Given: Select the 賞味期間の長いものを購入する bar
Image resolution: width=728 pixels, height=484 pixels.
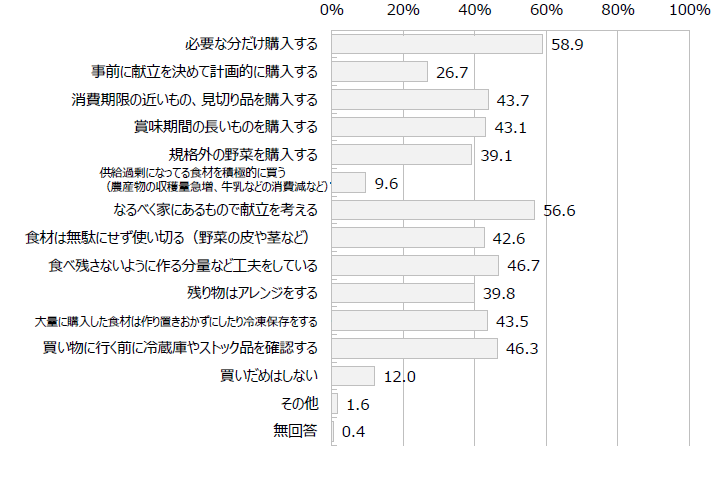Looking at the screenshot, I should click(408, 127).
